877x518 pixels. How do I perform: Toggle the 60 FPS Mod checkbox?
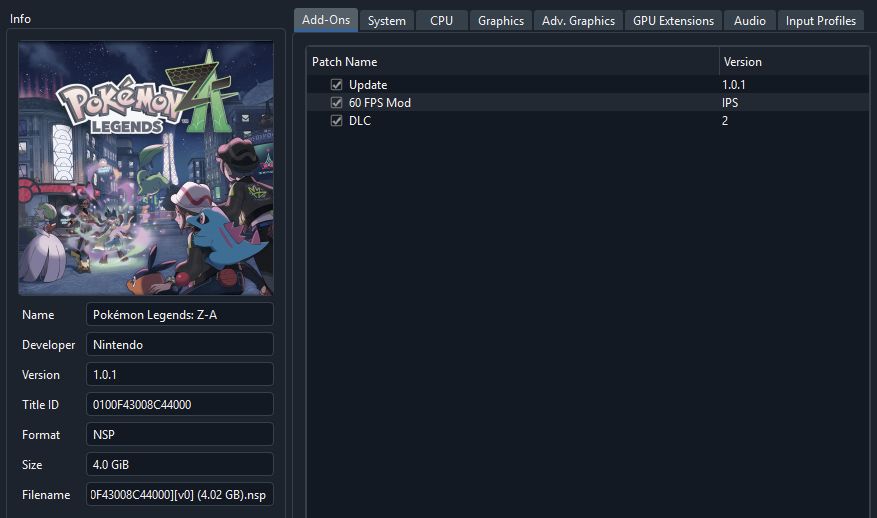tap(336, 102)
